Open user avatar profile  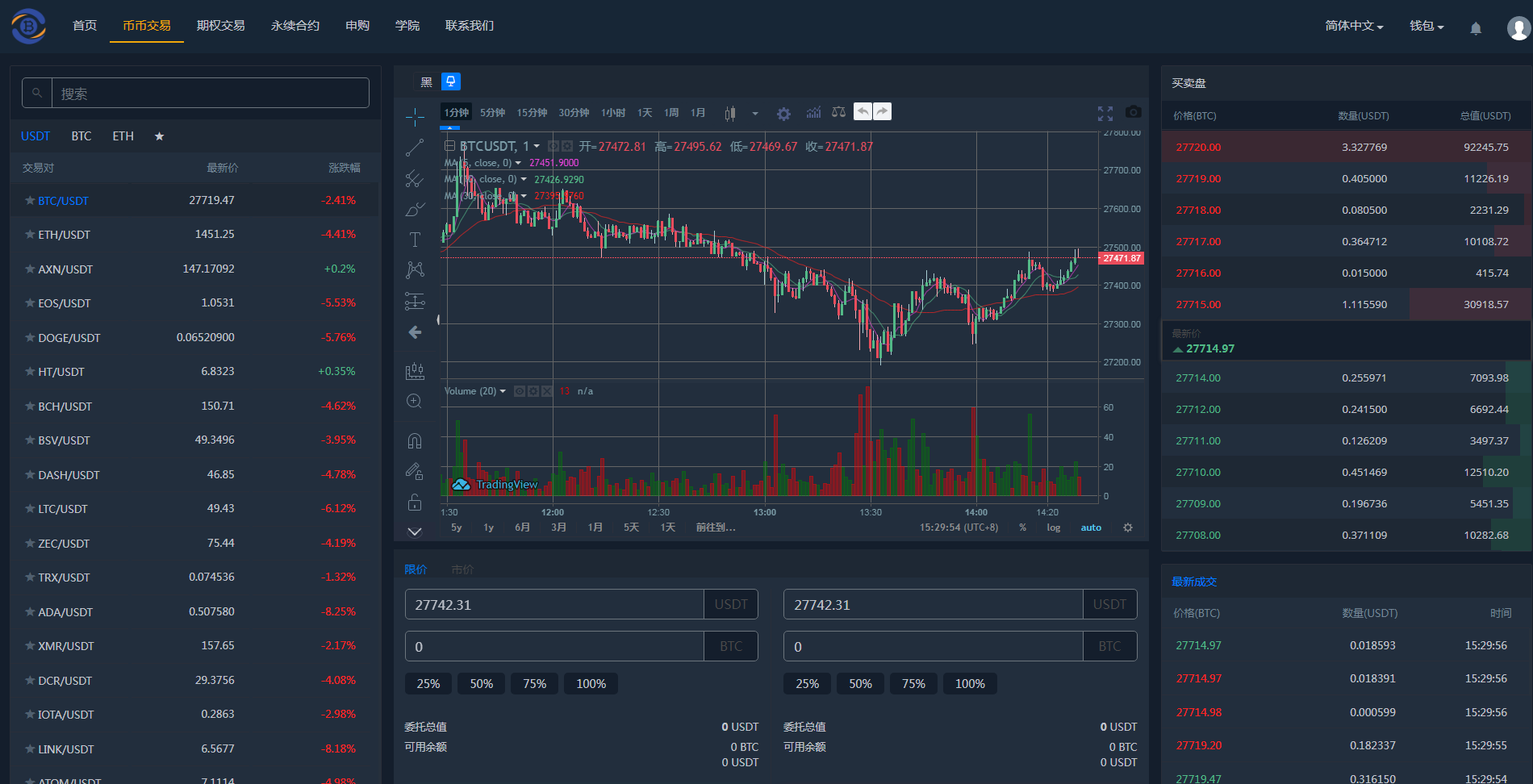coord(1518,28)
